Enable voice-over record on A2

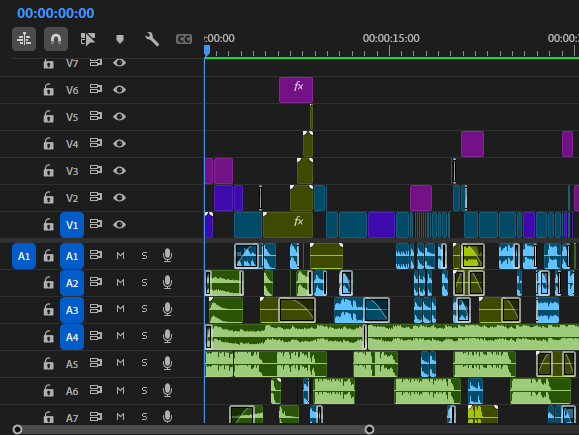click(167, 282)
